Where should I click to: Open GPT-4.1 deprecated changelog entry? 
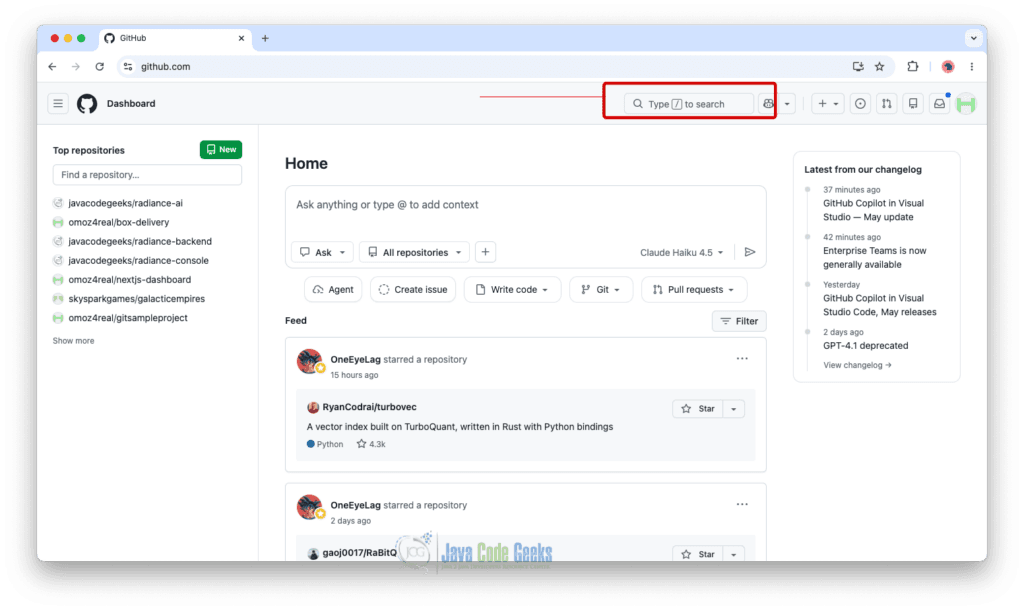coord(865,345)
